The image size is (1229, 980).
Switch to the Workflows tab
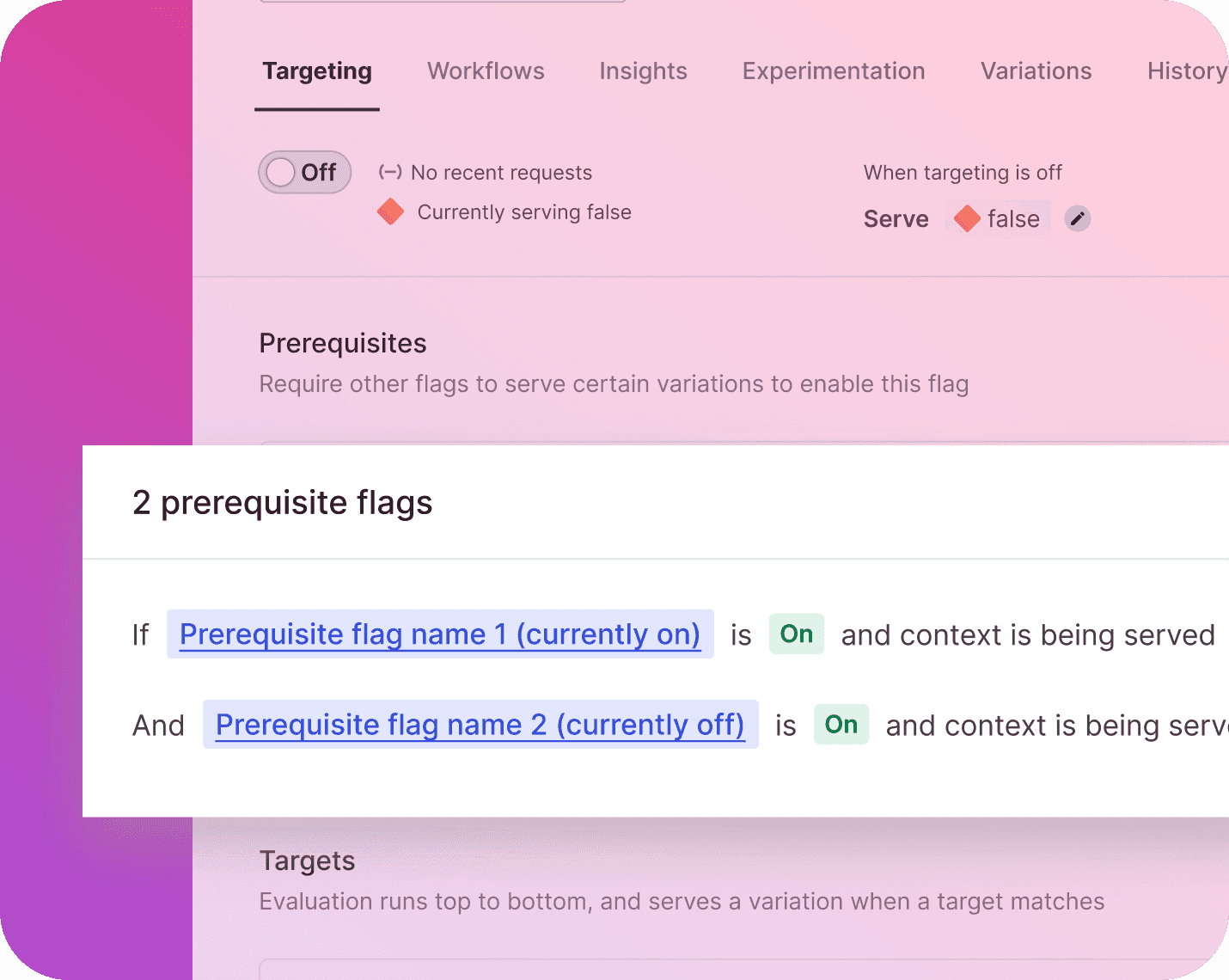click(486, 70)
